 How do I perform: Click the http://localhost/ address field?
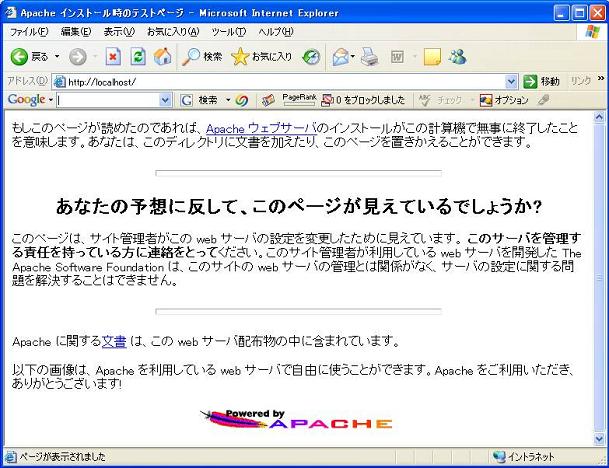[x=286, y=82]
